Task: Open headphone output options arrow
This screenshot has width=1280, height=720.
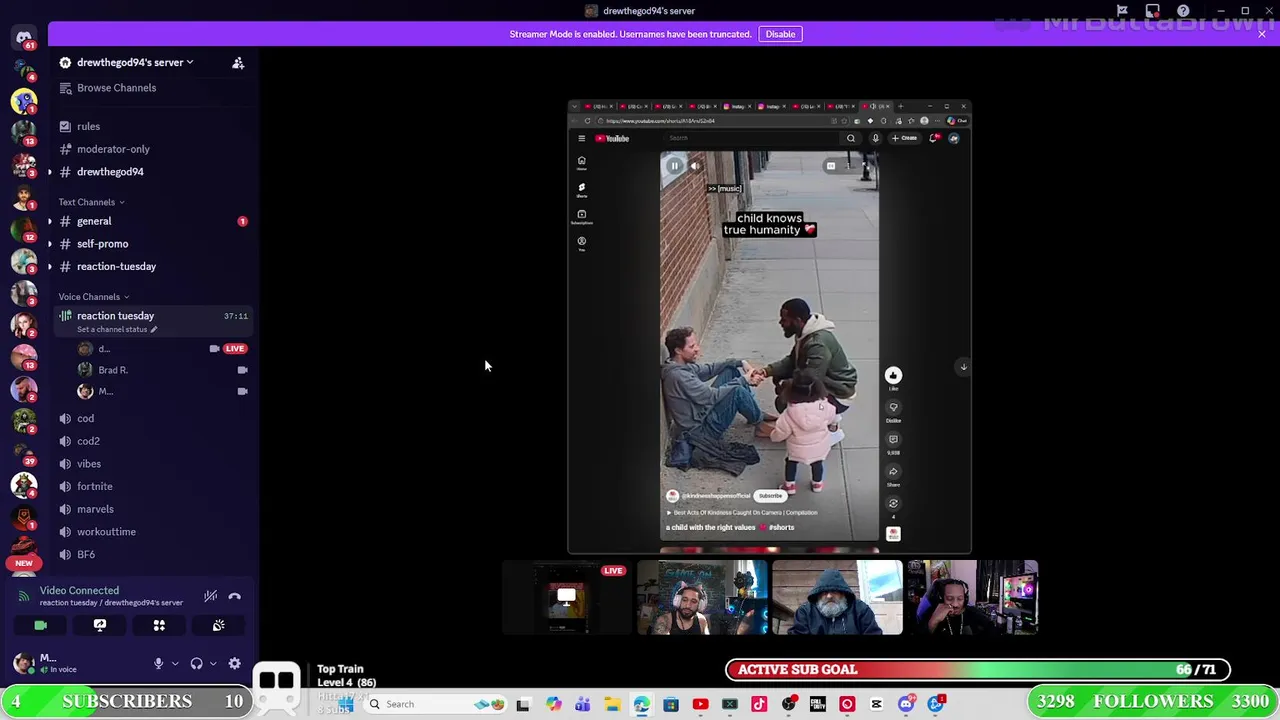Action: (x=213, y=663)
